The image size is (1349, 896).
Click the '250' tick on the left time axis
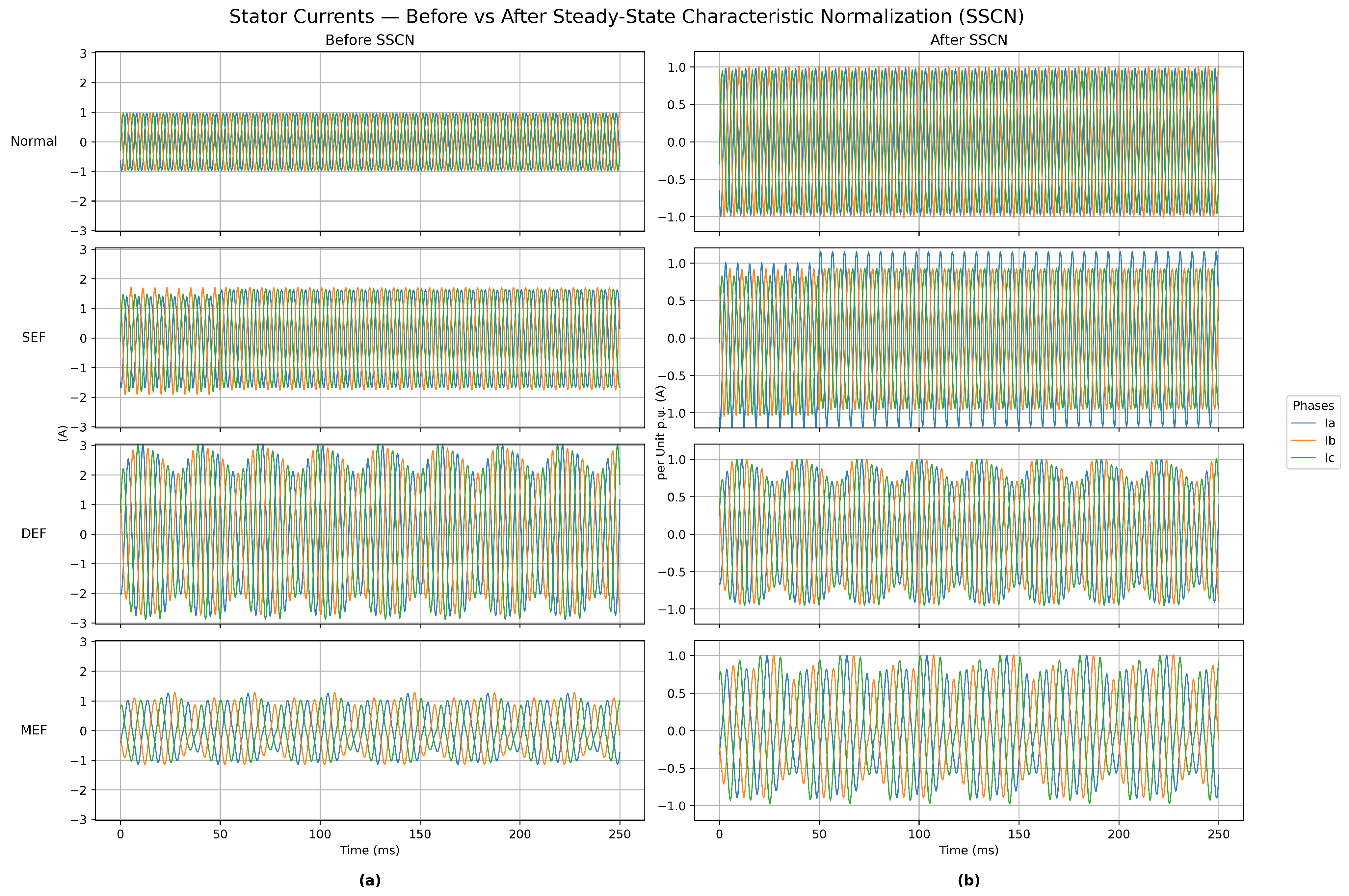620,834
